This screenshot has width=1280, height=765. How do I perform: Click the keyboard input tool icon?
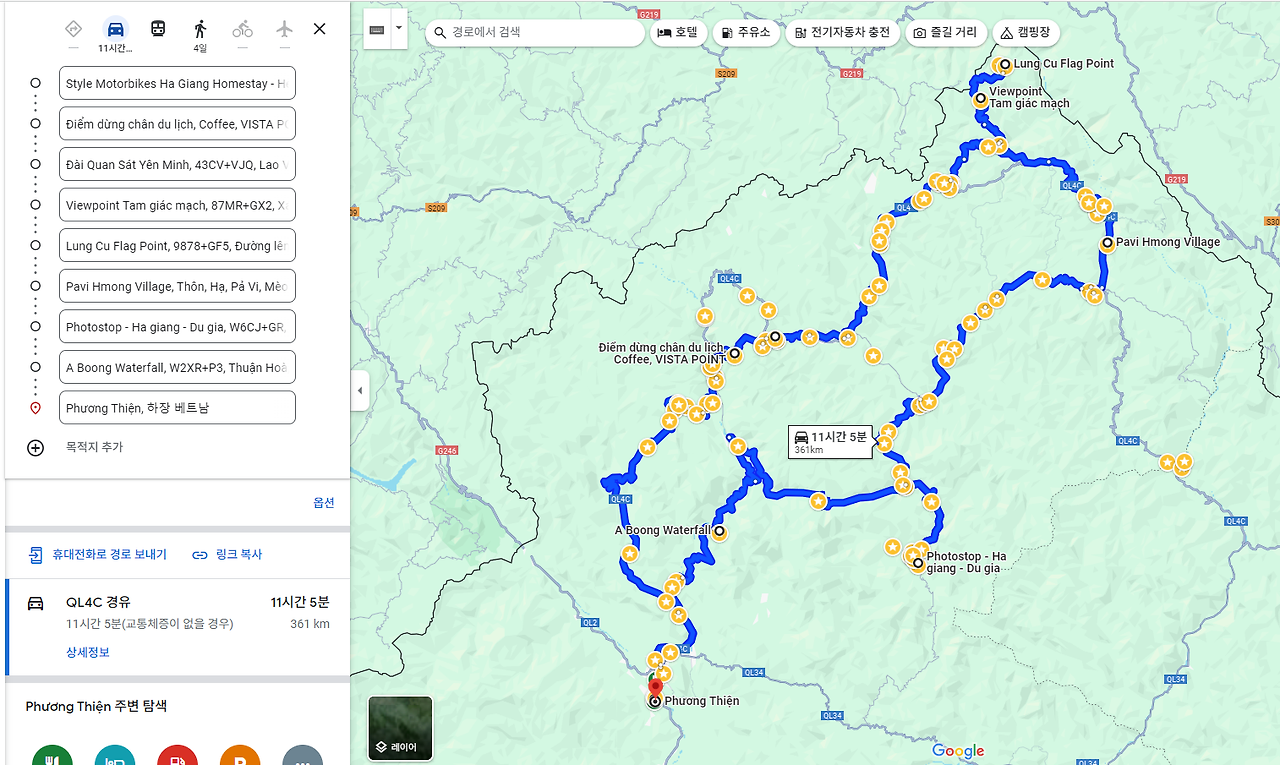376,30
